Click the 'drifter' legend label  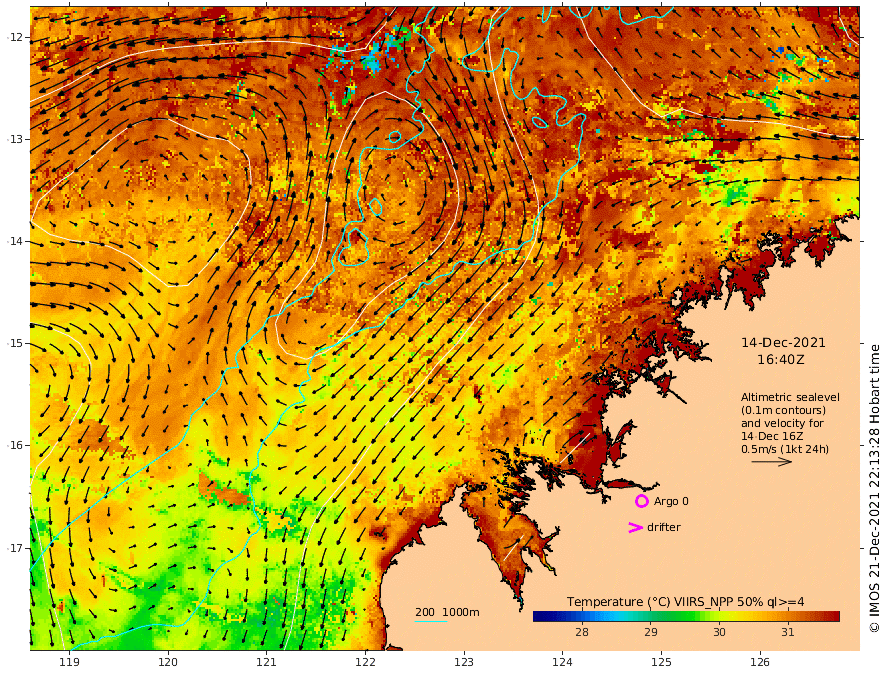[663, 527]
